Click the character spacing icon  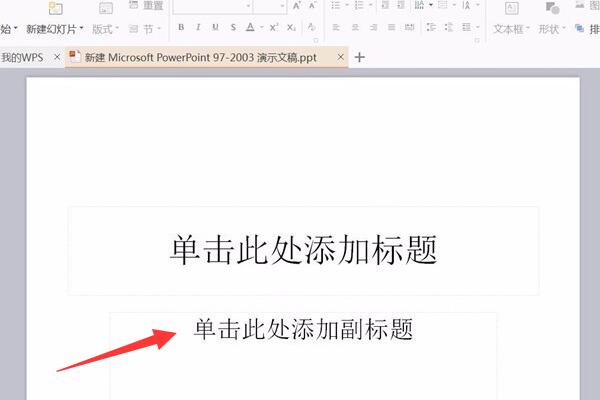coord(466,5)
